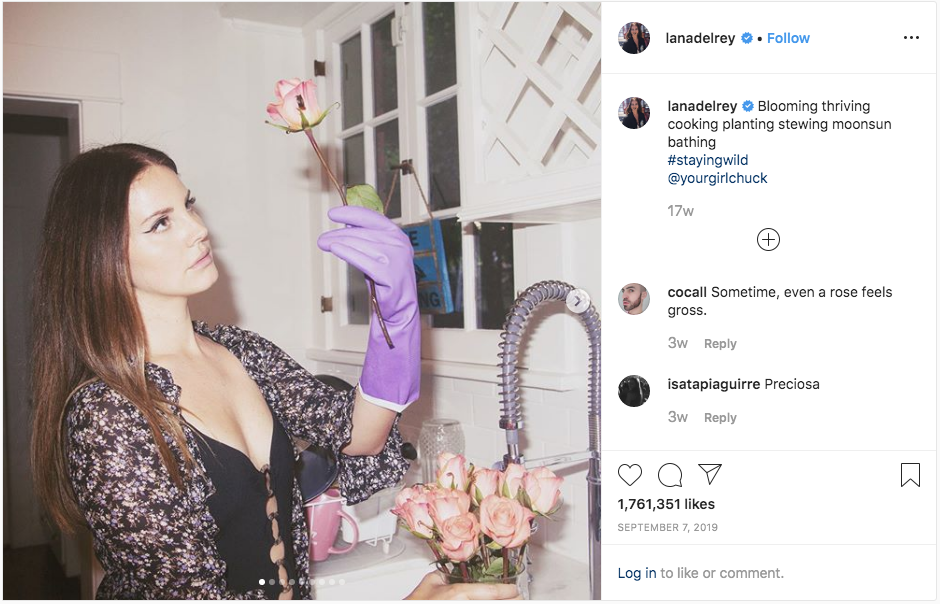Open isatapiaguirre's profile avatar
Viewport: 940px width, 604px height.
(x=634, y=391)
